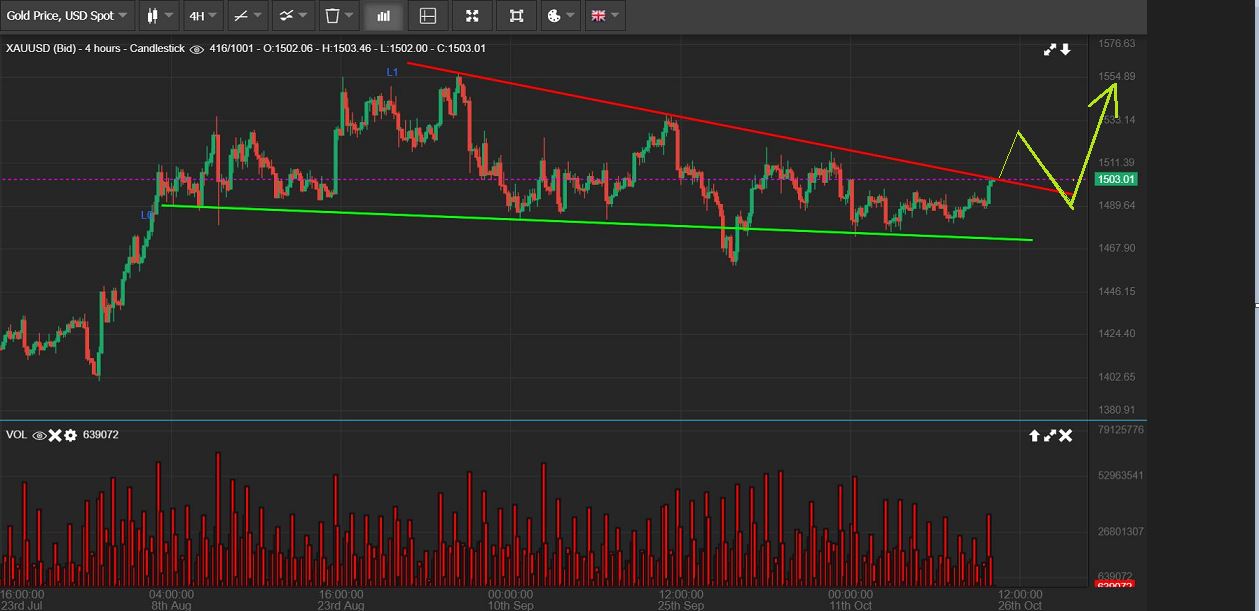Open the trash can delete dropdown
1259x611 pixels.
[340, 16]
